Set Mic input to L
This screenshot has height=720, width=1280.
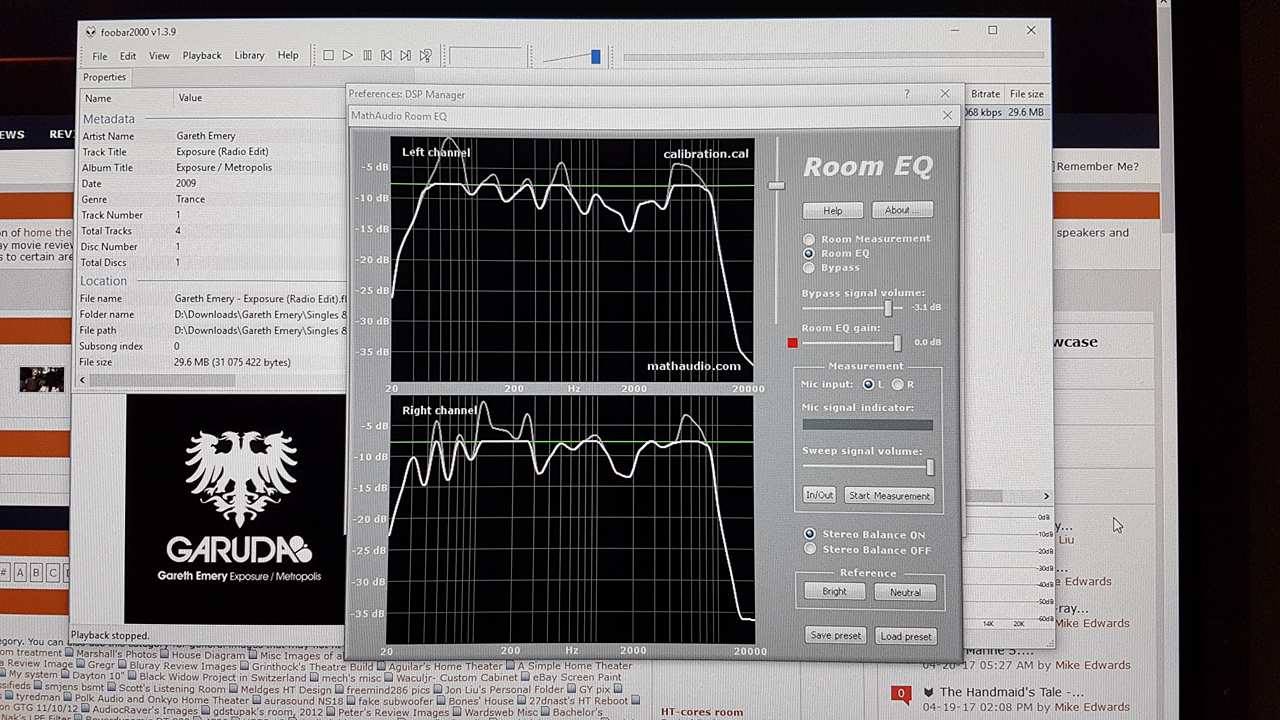click(x=868, y=384)
